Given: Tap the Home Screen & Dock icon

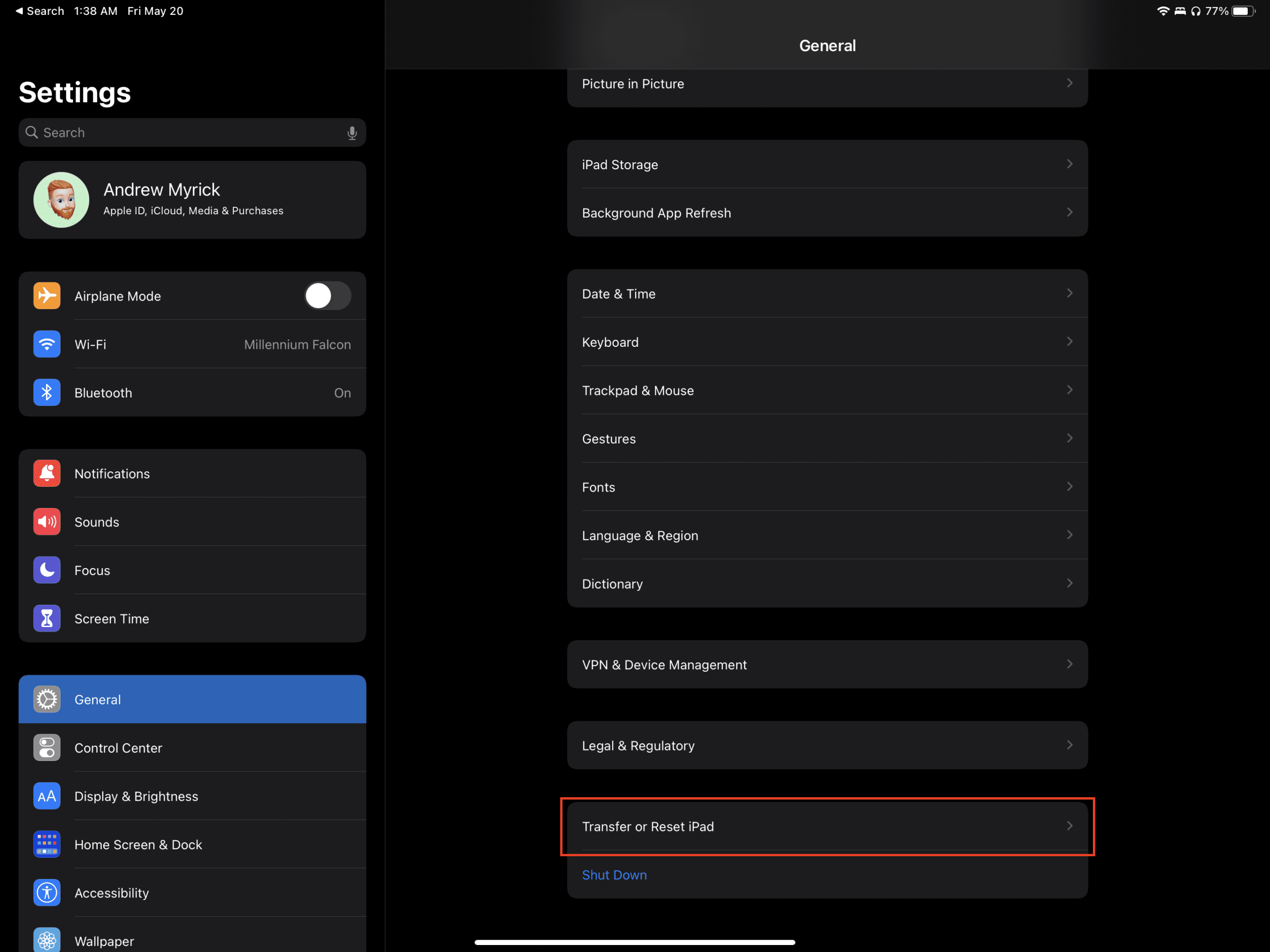Looking at the screenshot, I should (x=47, y=844).
